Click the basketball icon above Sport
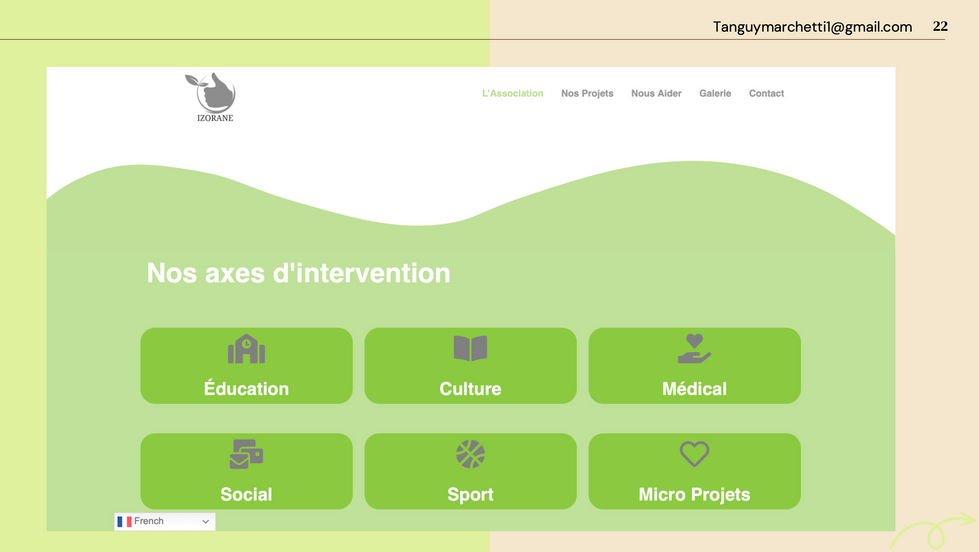This screenshot has height=552, width=979. (x=470, y=454)
